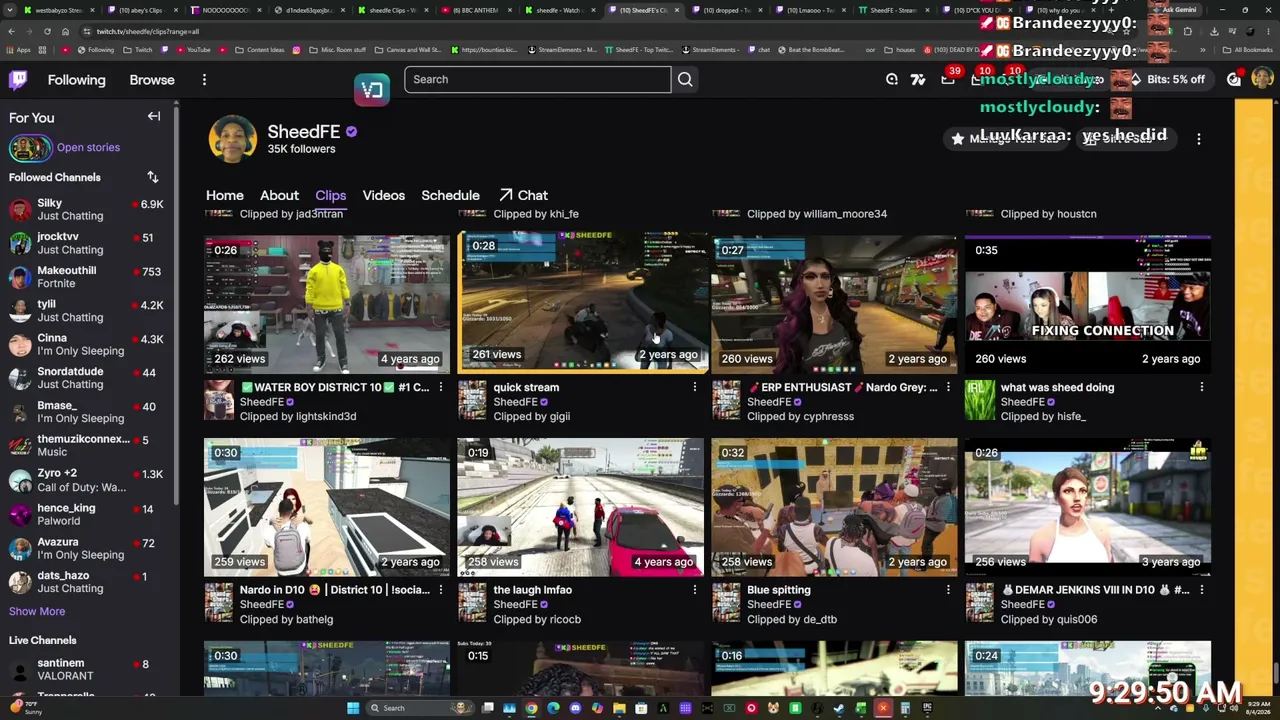
Task: Open options for WATER BOY DISTRICT 10 clip
Action: pos(441,387)
